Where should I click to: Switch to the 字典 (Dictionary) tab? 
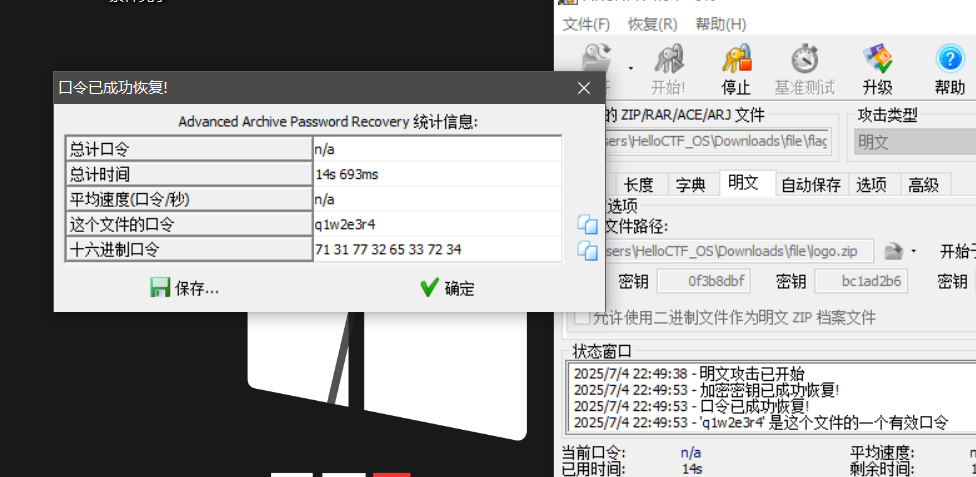click(690, 184)
